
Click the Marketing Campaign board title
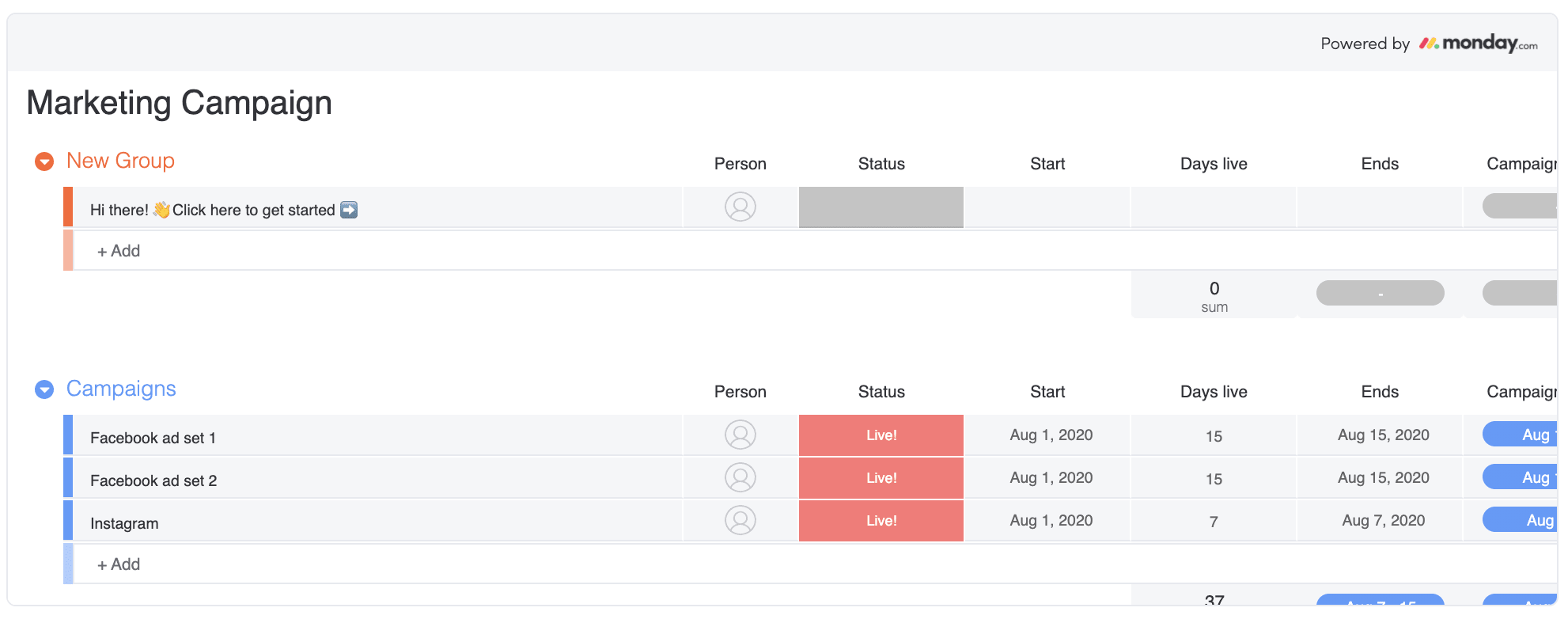pyautogui.click(x=180, y=103)
